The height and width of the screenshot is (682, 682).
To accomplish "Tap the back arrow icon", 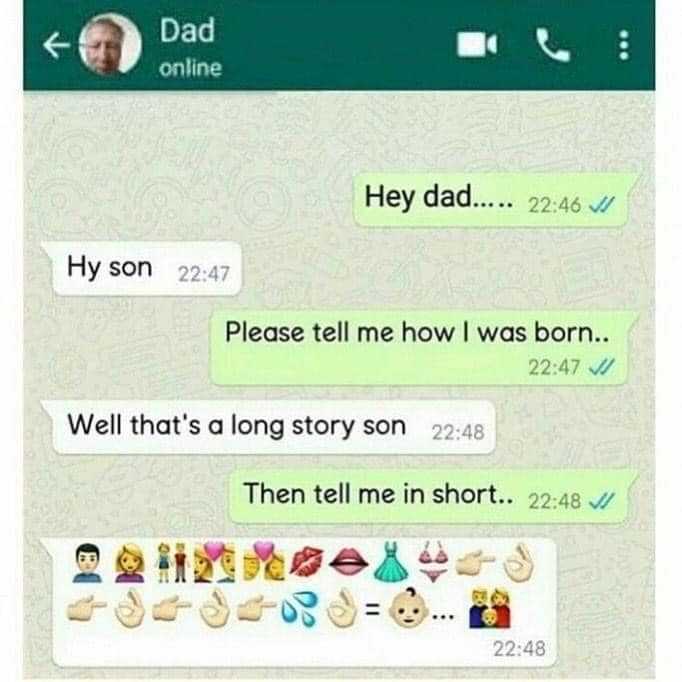I will click(57, 45).
